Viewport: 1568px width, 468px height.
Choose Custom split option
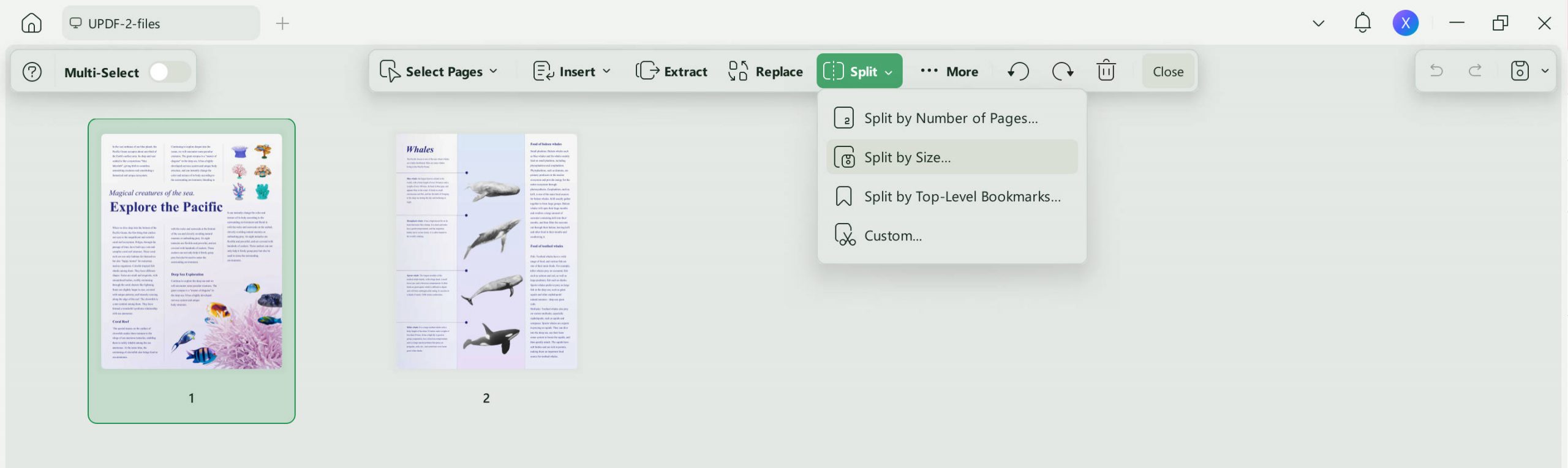pos(952,235)
